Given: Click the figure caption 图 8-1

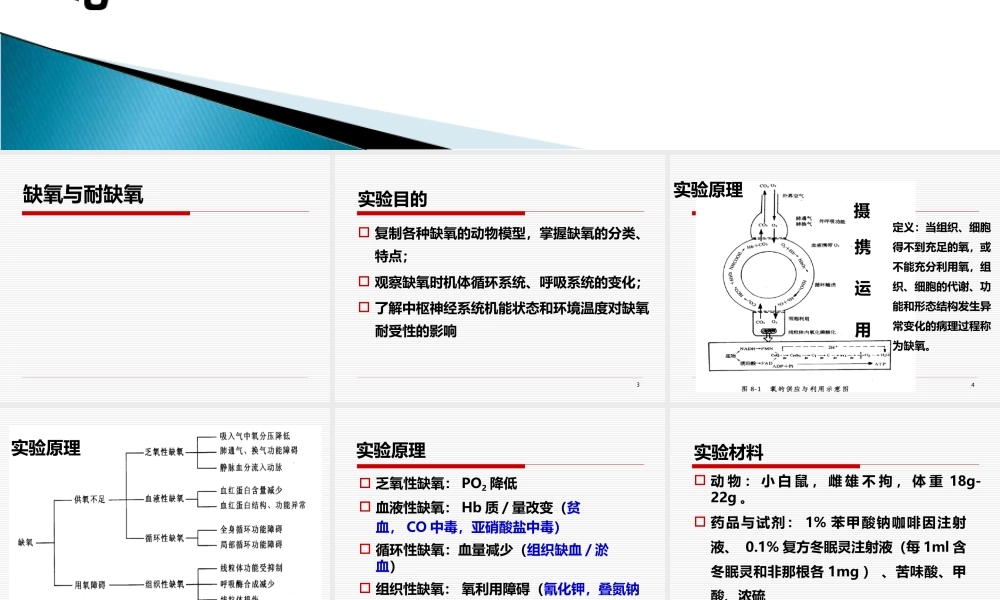Looking at the screenshot, I should (795, 388).
